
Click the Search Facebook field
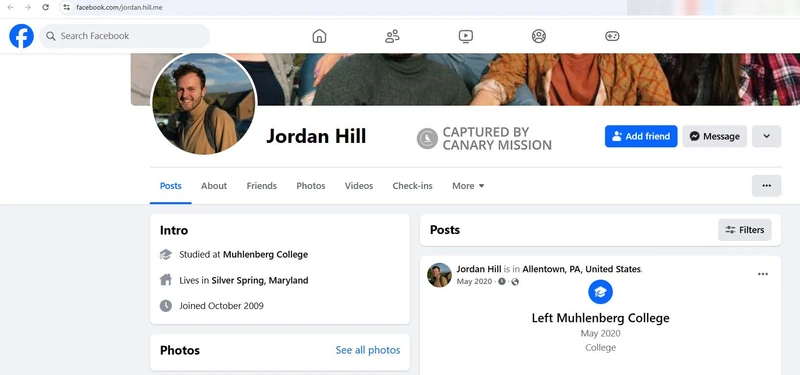pos(124,36)
